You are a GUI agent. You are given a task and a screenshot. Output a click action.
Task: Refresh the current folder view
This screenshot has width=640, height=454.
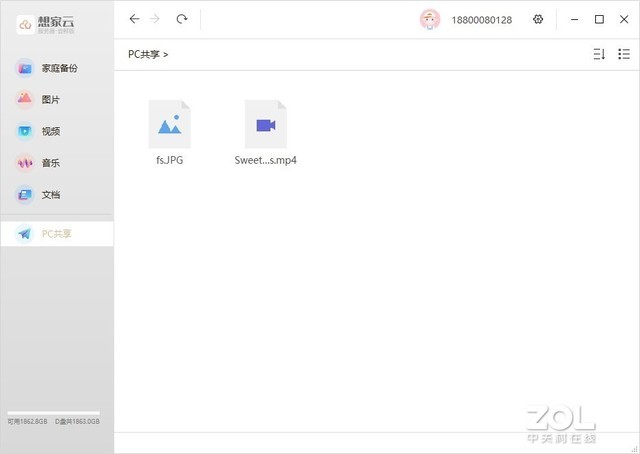click(182, 19)
